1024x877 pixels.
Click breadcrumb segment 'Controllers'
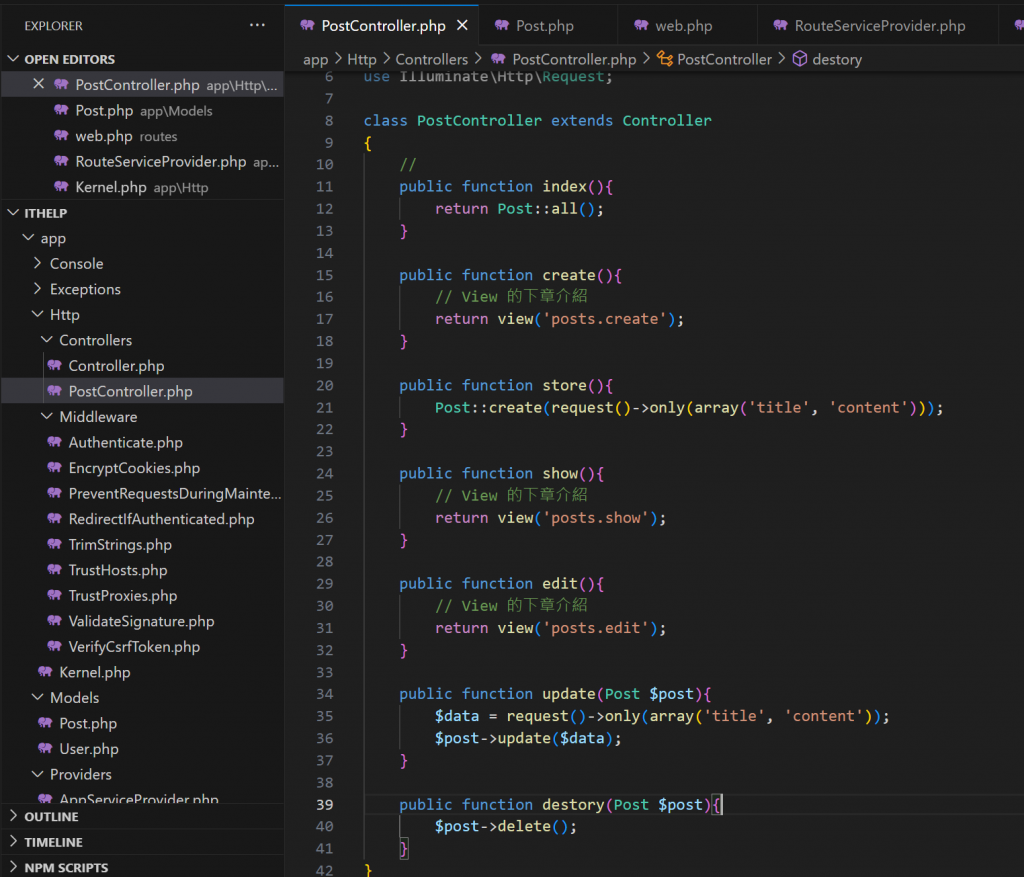tap(432, 59)
